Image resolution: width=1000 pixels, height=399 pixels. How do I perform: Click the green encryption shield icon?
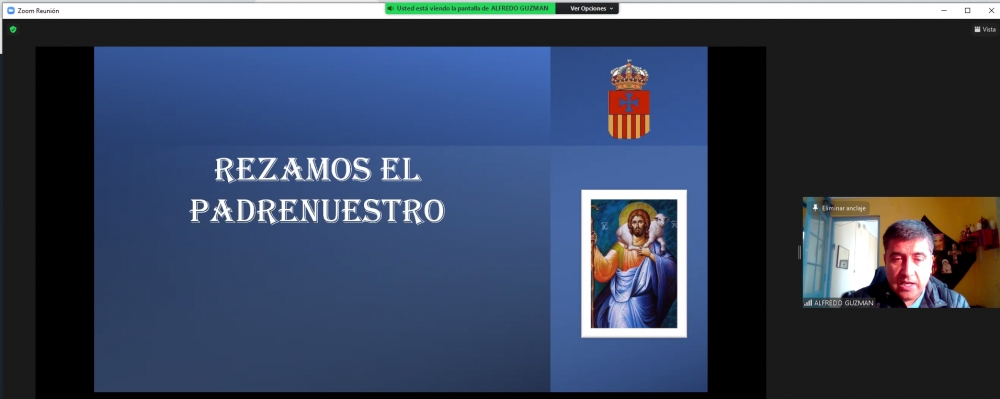[x=13, y=29]
